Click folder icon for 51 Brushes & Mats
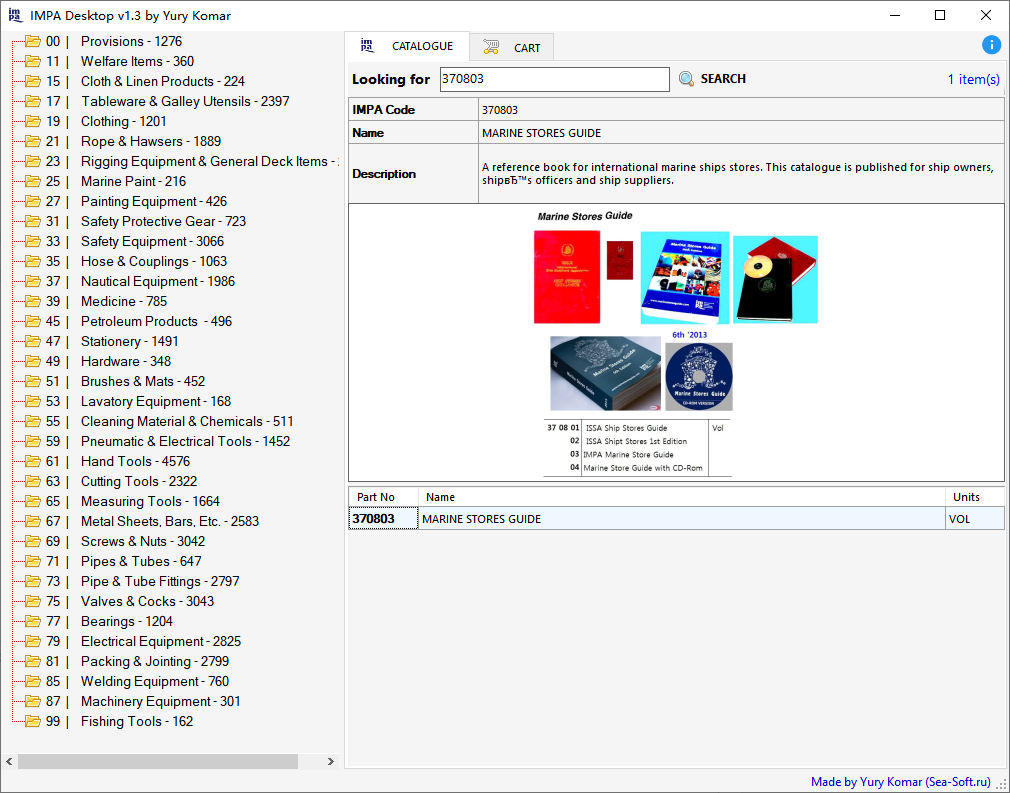This screenshot has width=1010, height=793. [32, 381]
